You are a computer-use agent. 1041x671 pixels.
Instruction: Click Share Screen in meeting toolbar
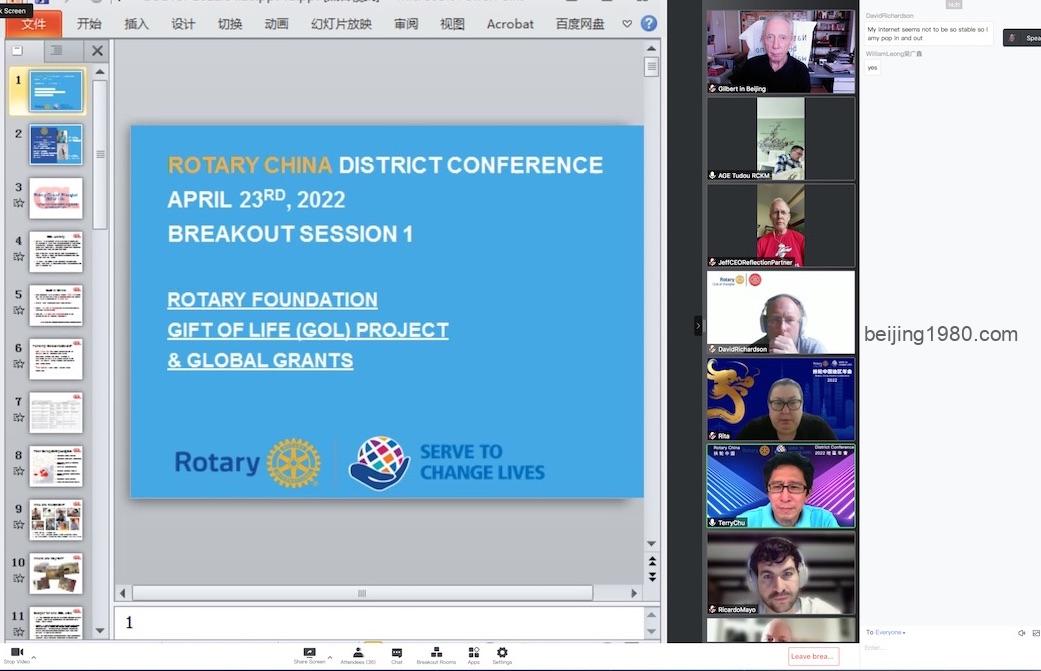click(x=309, y=655)
